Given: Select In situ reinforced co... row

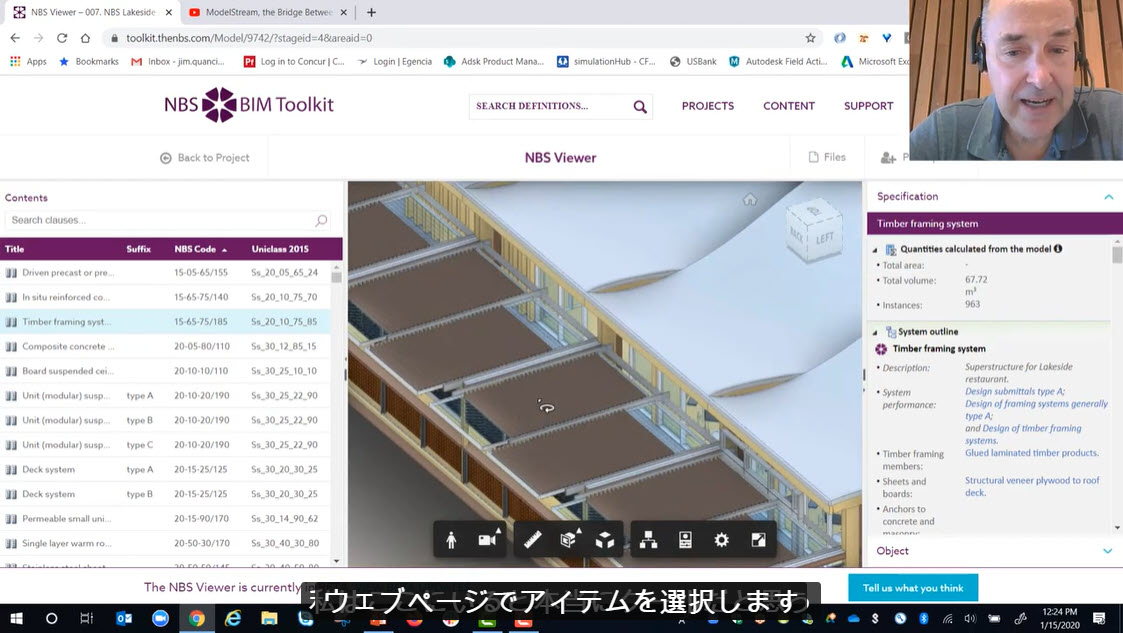Looking at the screenshot, I should [165, 297].
